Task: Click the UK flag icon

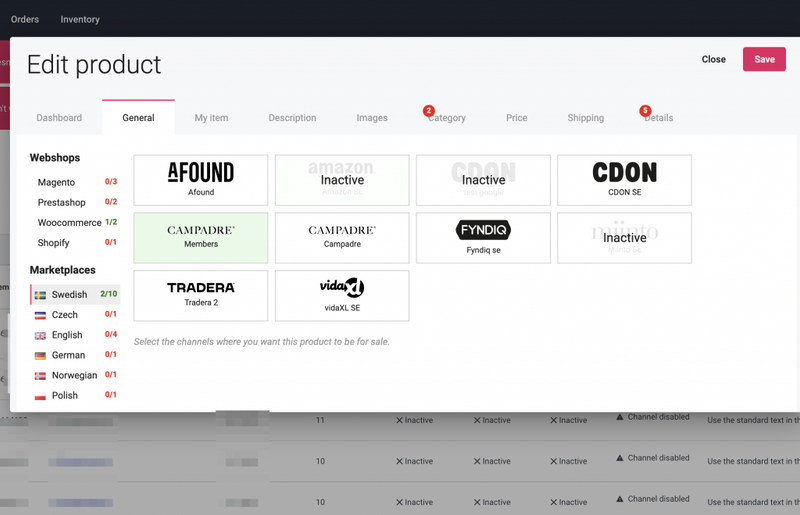Action: 40,335
